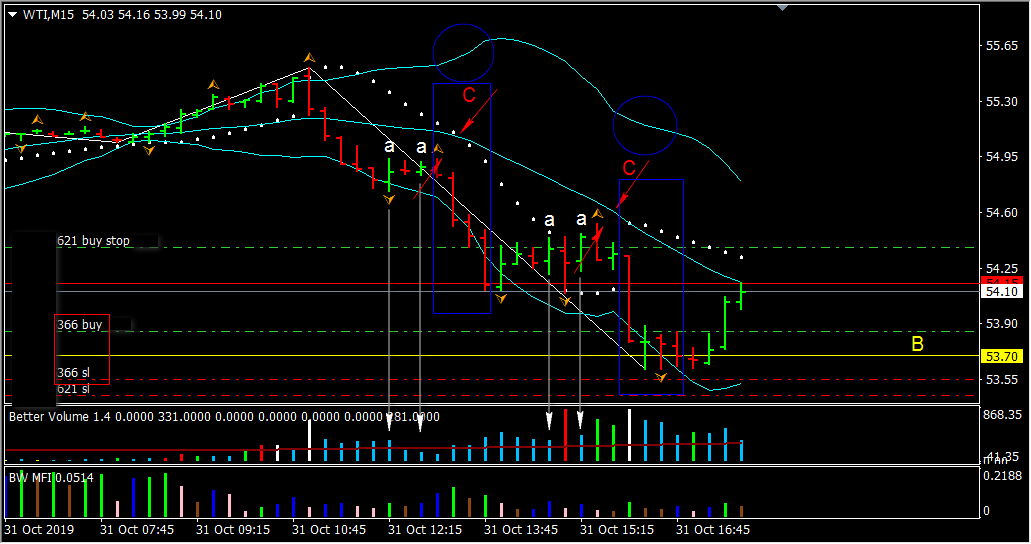Click the 31 Oct 2019 date label
Viewport: 1031px width, 544px height.
pos(39,530)
